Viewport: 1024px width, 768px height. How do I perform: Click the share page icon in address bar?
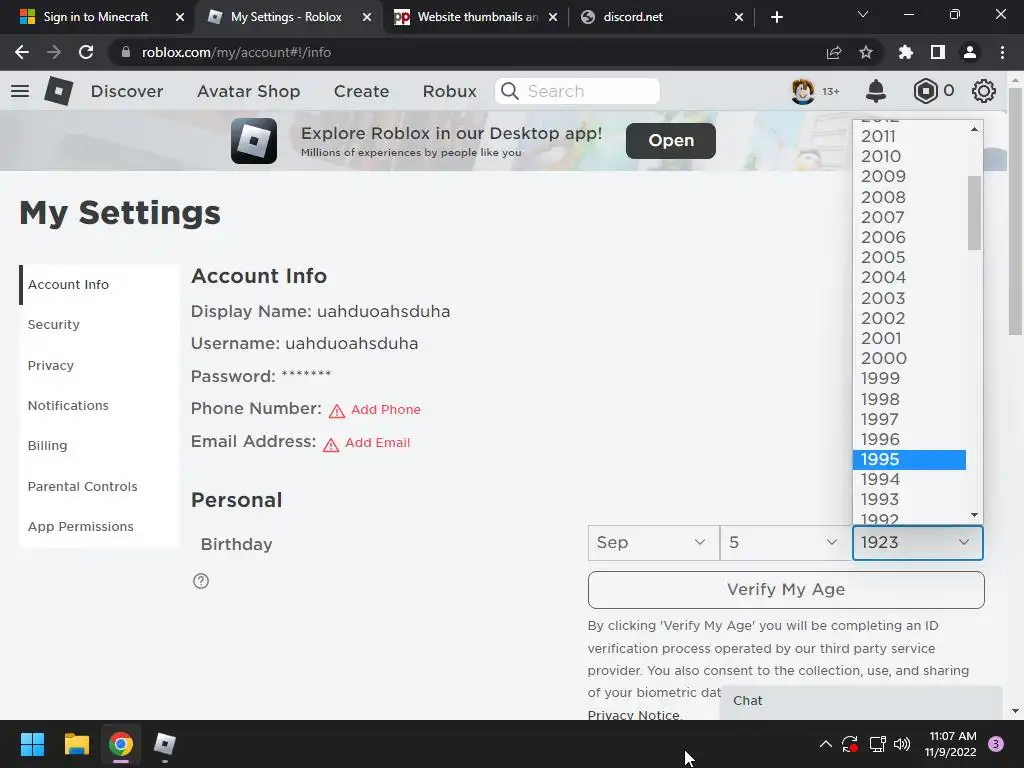(x=834, y=52)
